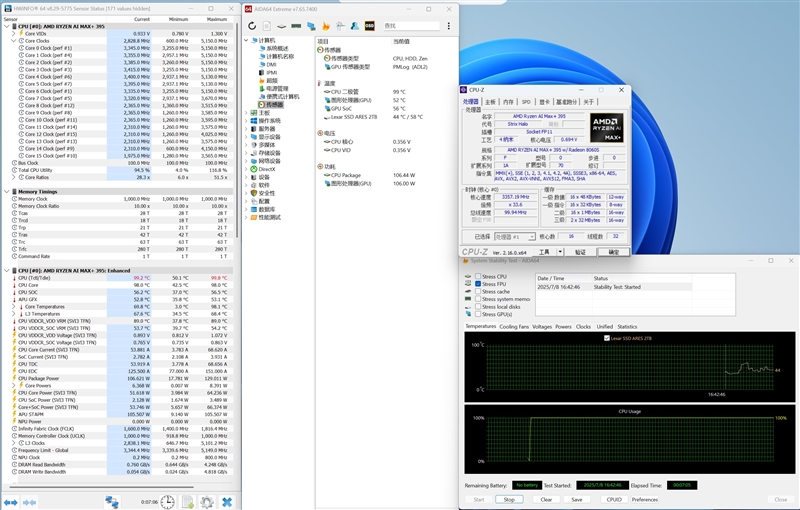This screenshot has height=510, width=800.
Task: Click the HWiNFO close X icon
Action: pos(227,501)
